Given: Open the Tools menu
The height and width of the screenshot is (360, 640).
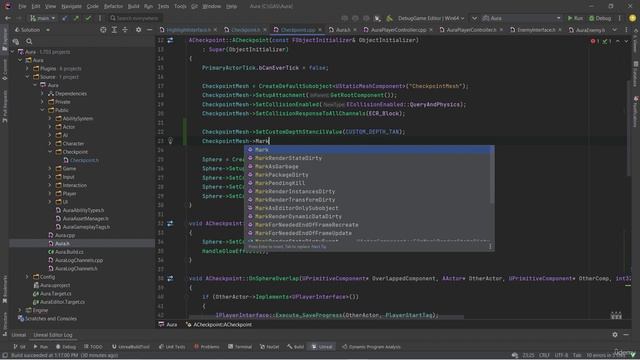Looking at the screenshot, I should pyautogui.click(x=180, y=6).
